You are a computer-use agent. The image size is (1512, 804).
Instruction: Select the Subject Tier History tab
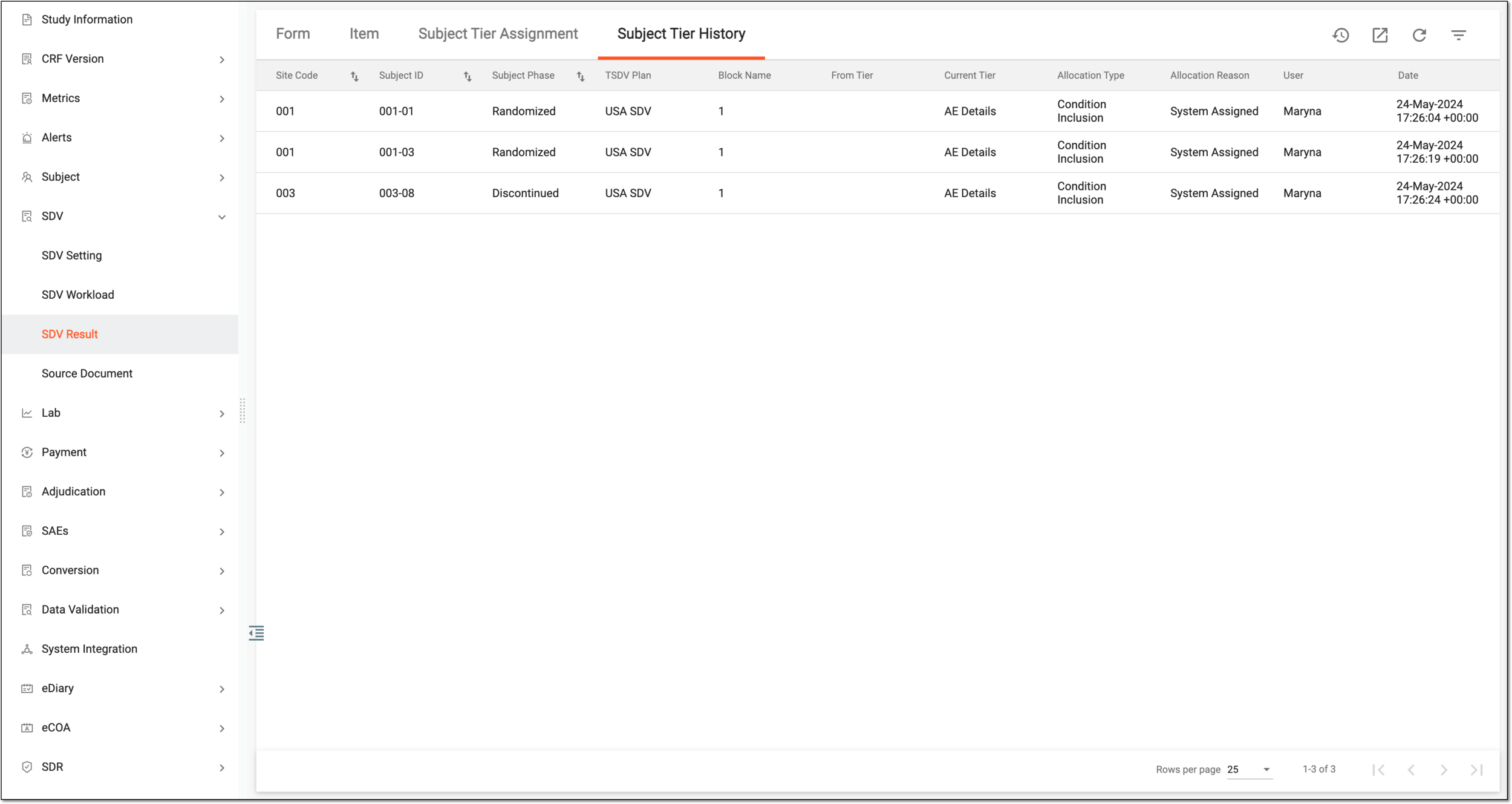point(681,34)
